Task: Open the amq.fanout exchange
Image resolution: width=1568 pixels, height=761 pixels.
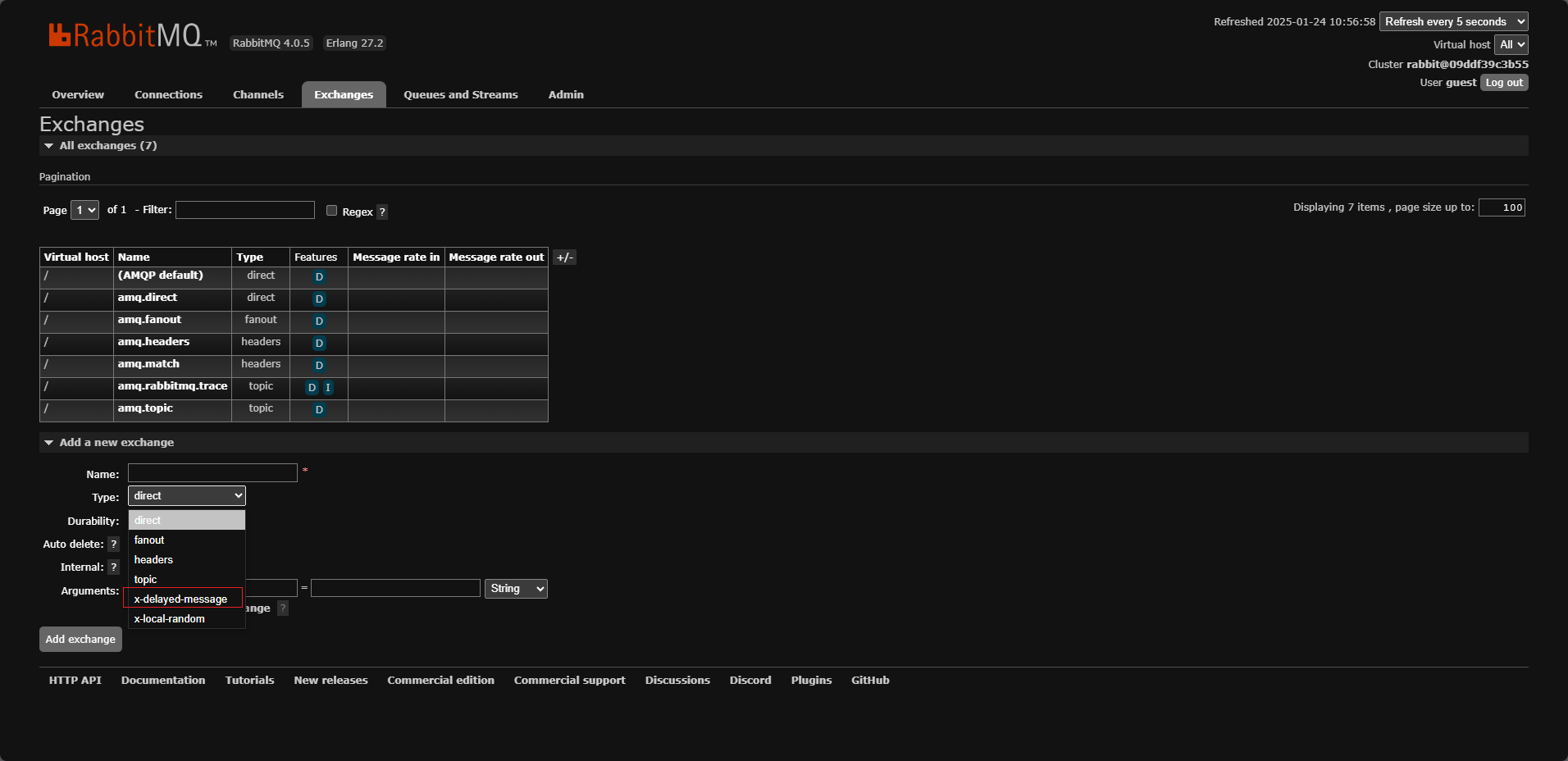Action: click(x=149, y=320)
